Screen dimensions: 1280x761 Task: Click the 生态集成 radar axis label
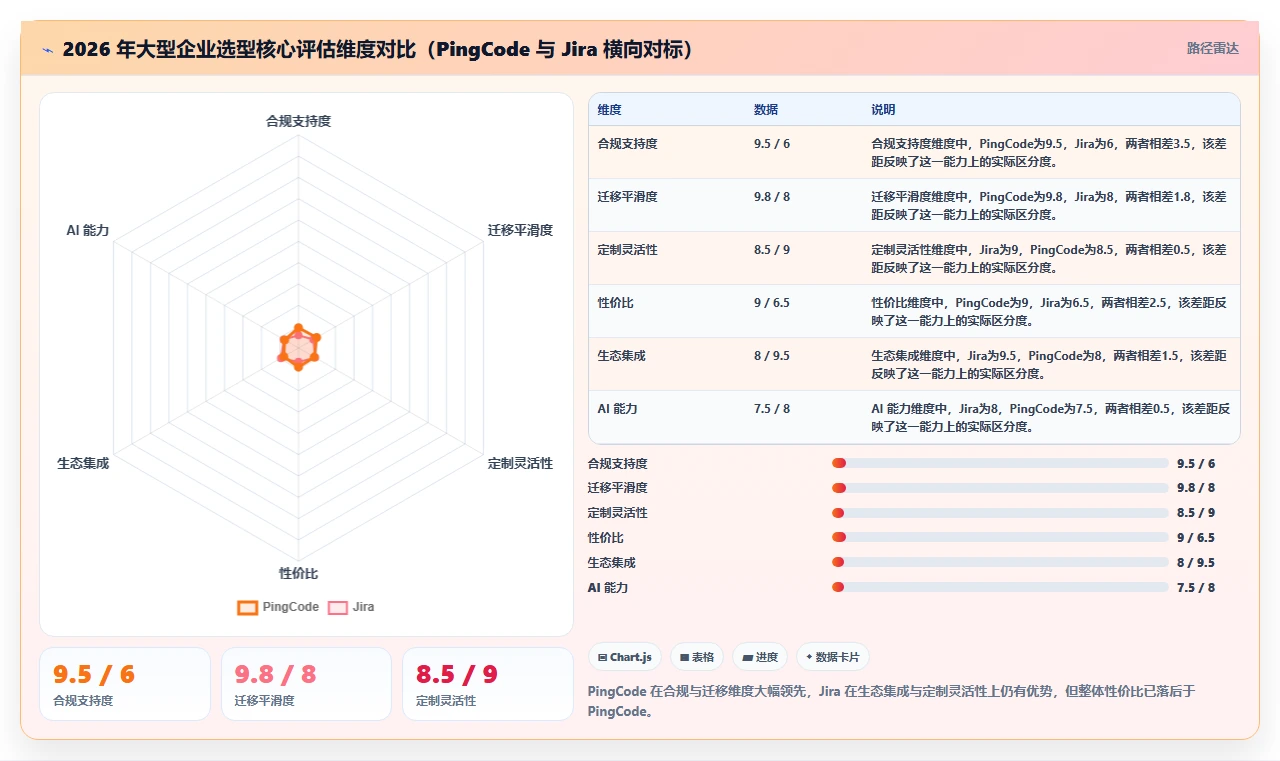[x=83, y=464]
